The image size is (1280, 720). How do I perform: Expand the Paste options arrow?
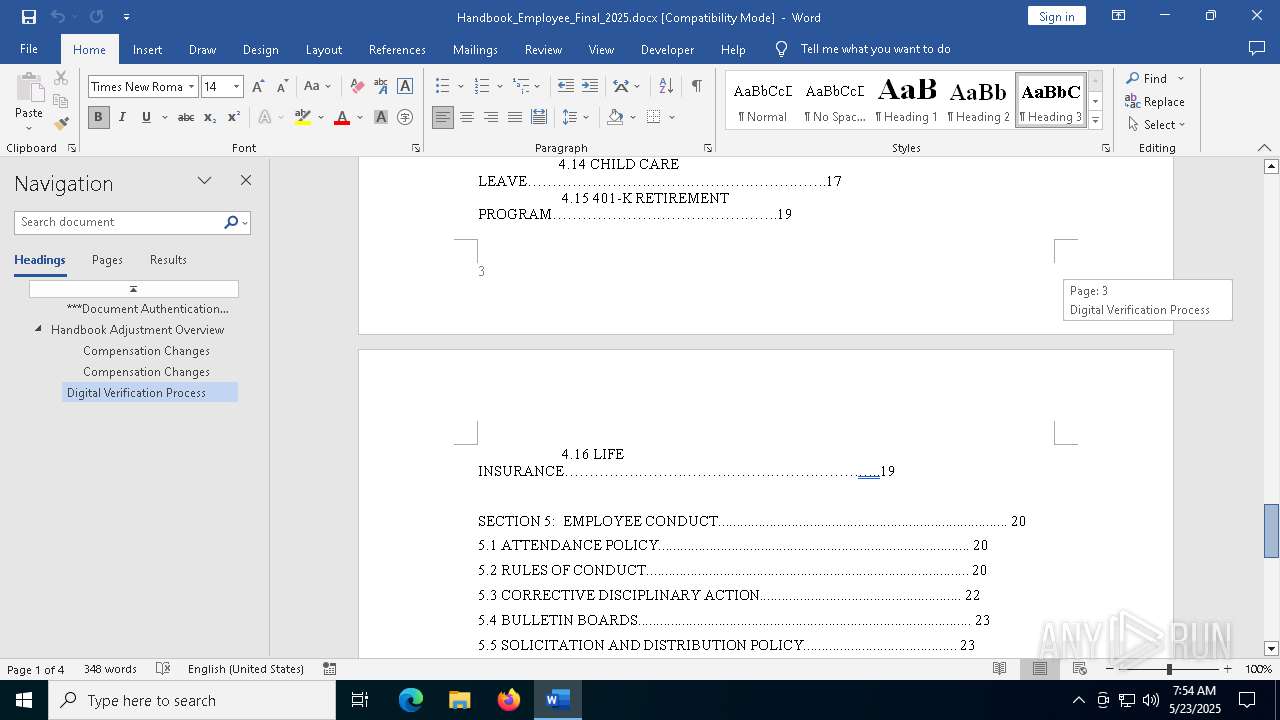pos(29,127)
